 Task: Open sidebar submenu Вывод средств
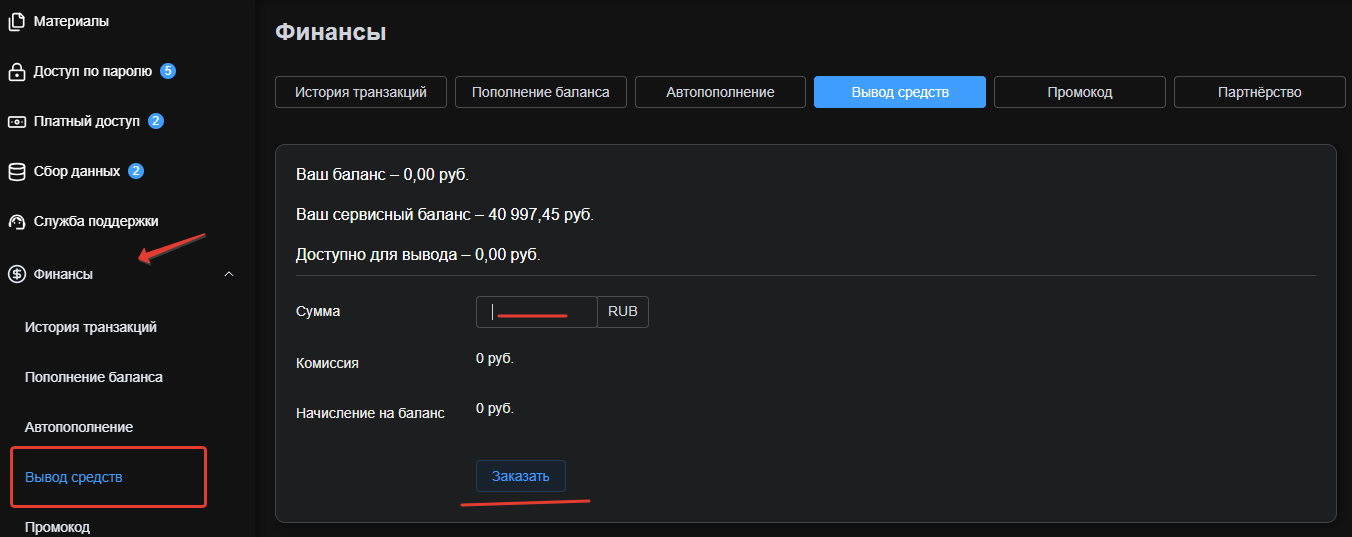pos(74,477)
